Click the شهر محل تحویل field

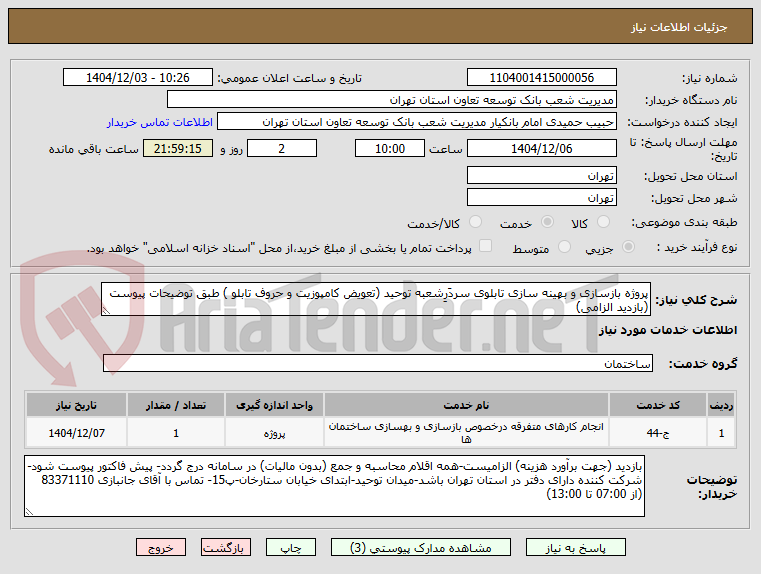coord(542,197)
